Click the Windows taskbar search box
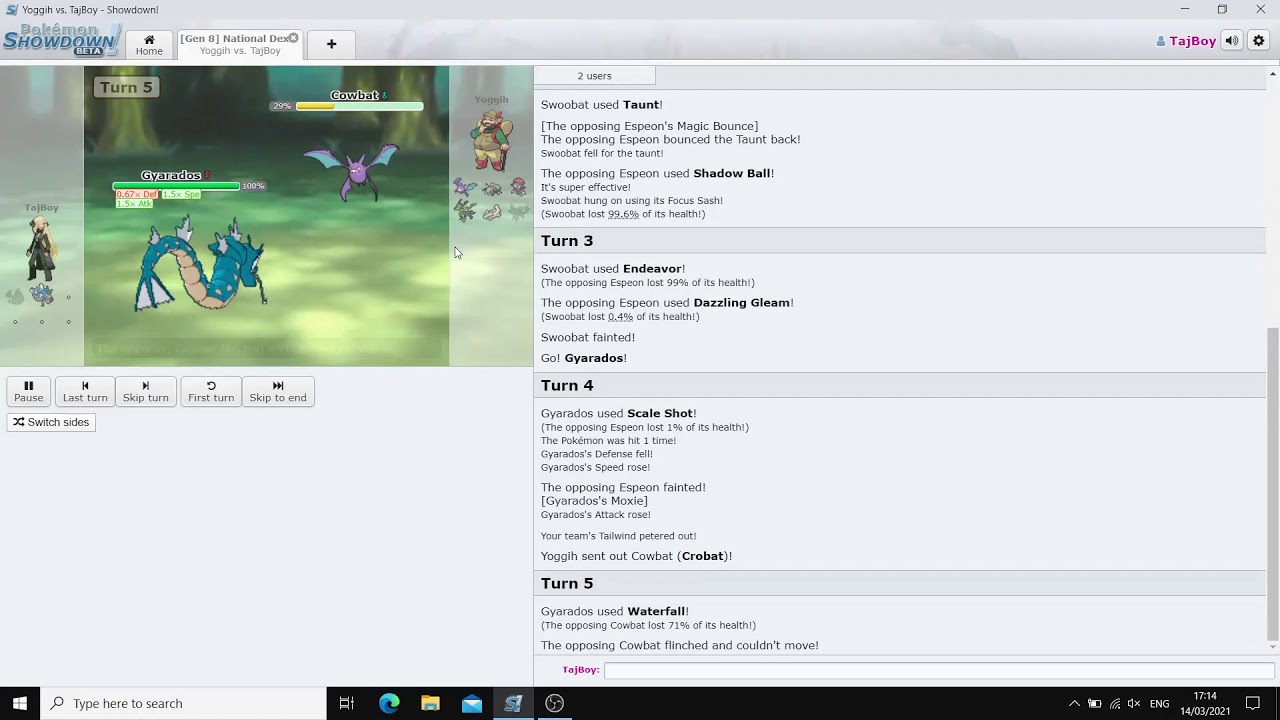 183,703
